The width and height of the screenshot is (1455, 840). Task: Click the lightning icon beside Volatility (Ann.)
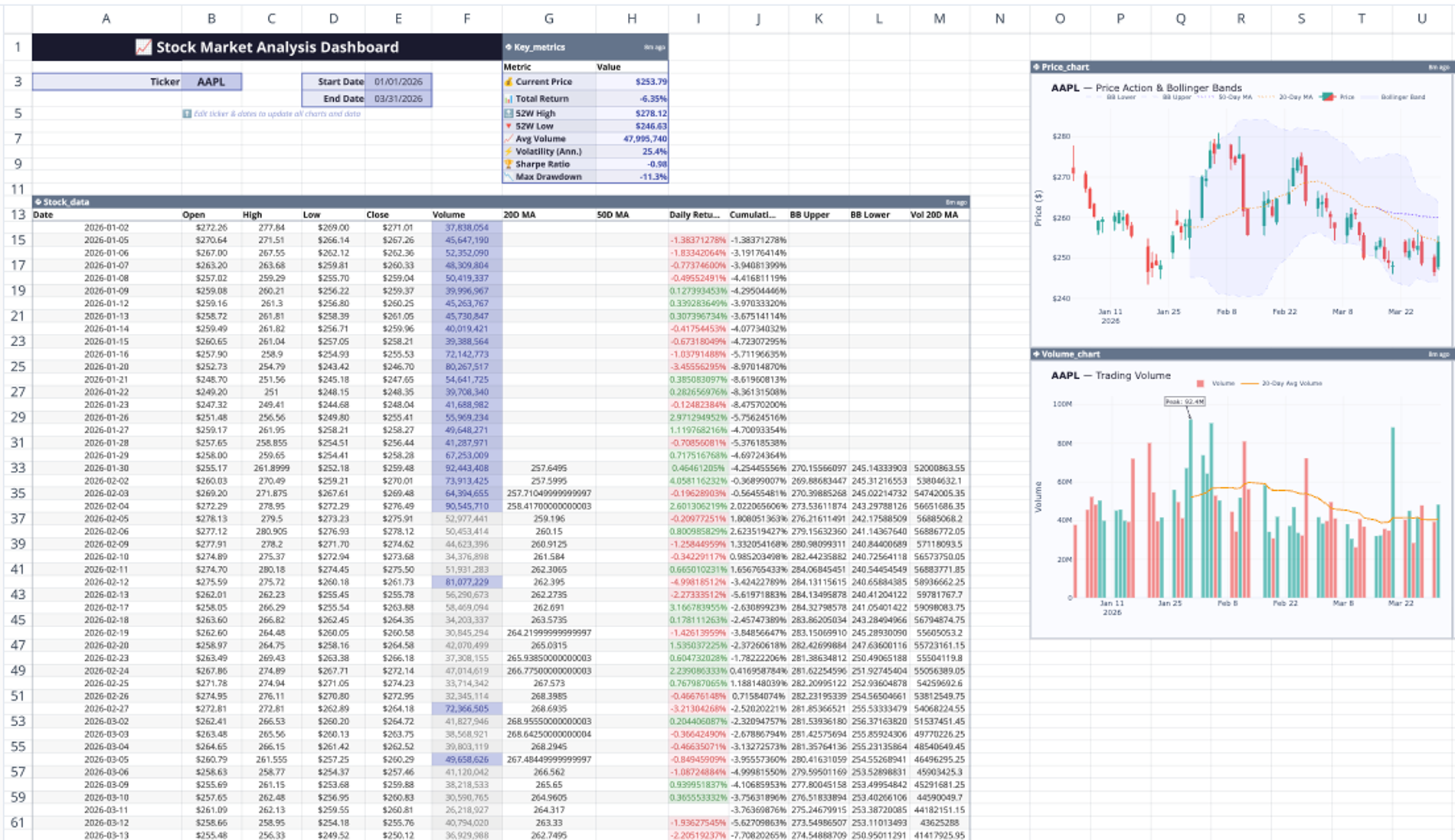pyautogui.click(x=508, y=152)
